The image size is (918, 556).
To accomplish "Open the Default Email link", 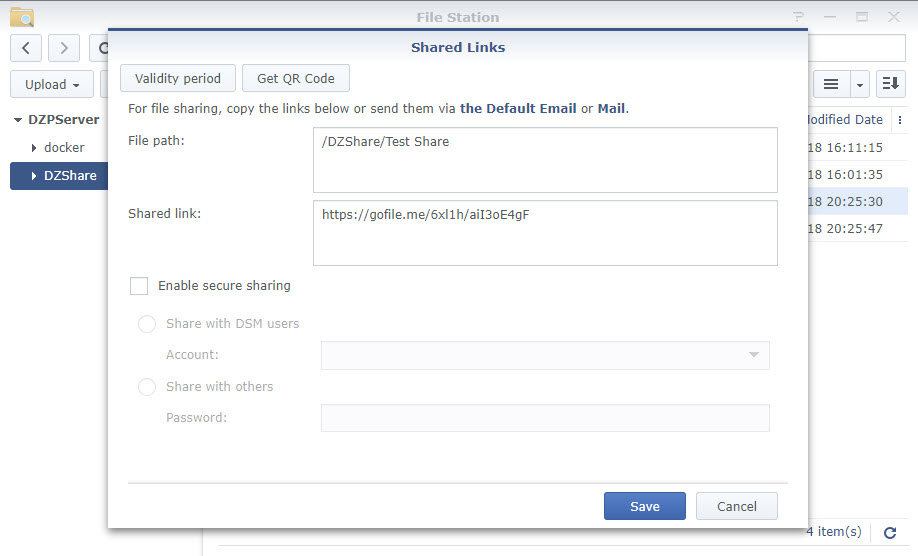I will point(518,109).
